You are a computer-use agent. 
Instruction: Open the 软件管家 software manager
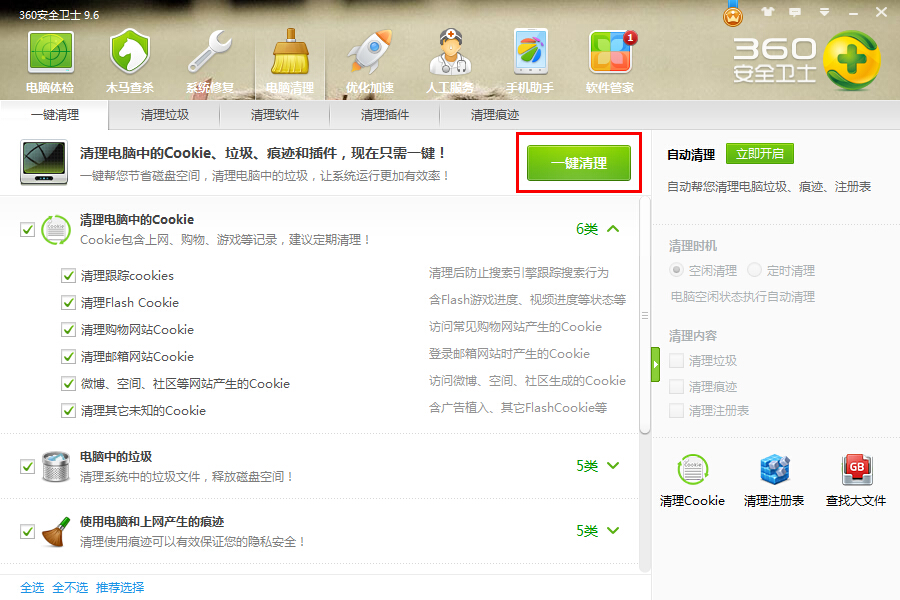click(x=612, y=60)
